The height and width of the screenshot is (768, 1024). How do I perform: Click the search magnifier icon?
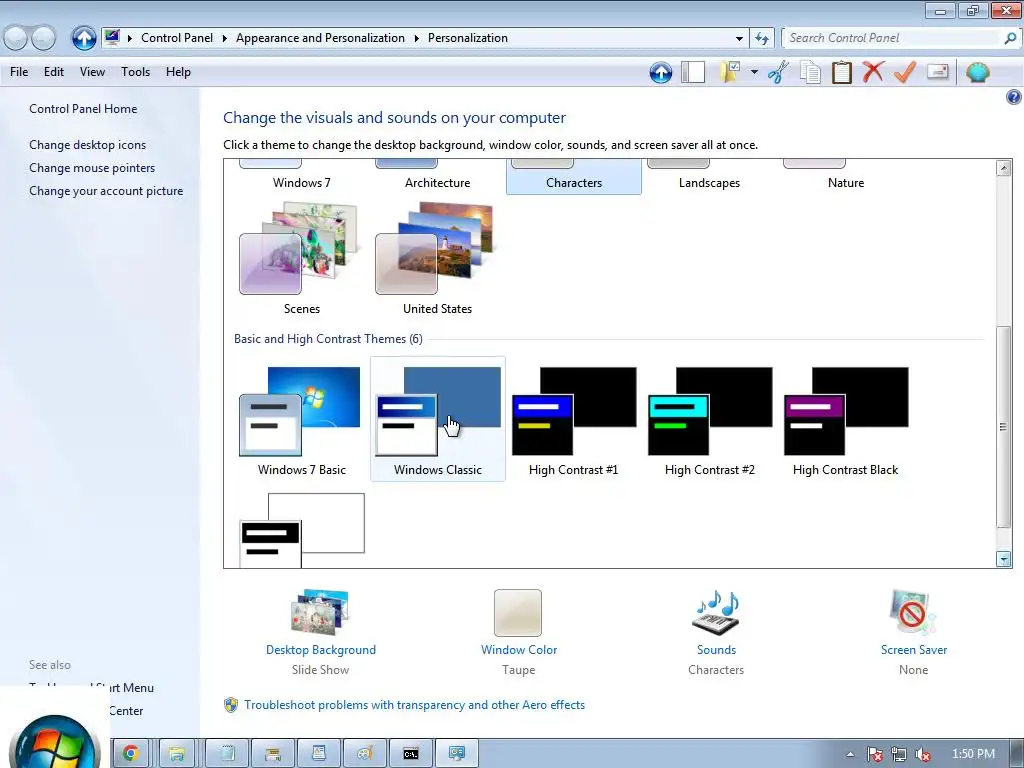1010,38
